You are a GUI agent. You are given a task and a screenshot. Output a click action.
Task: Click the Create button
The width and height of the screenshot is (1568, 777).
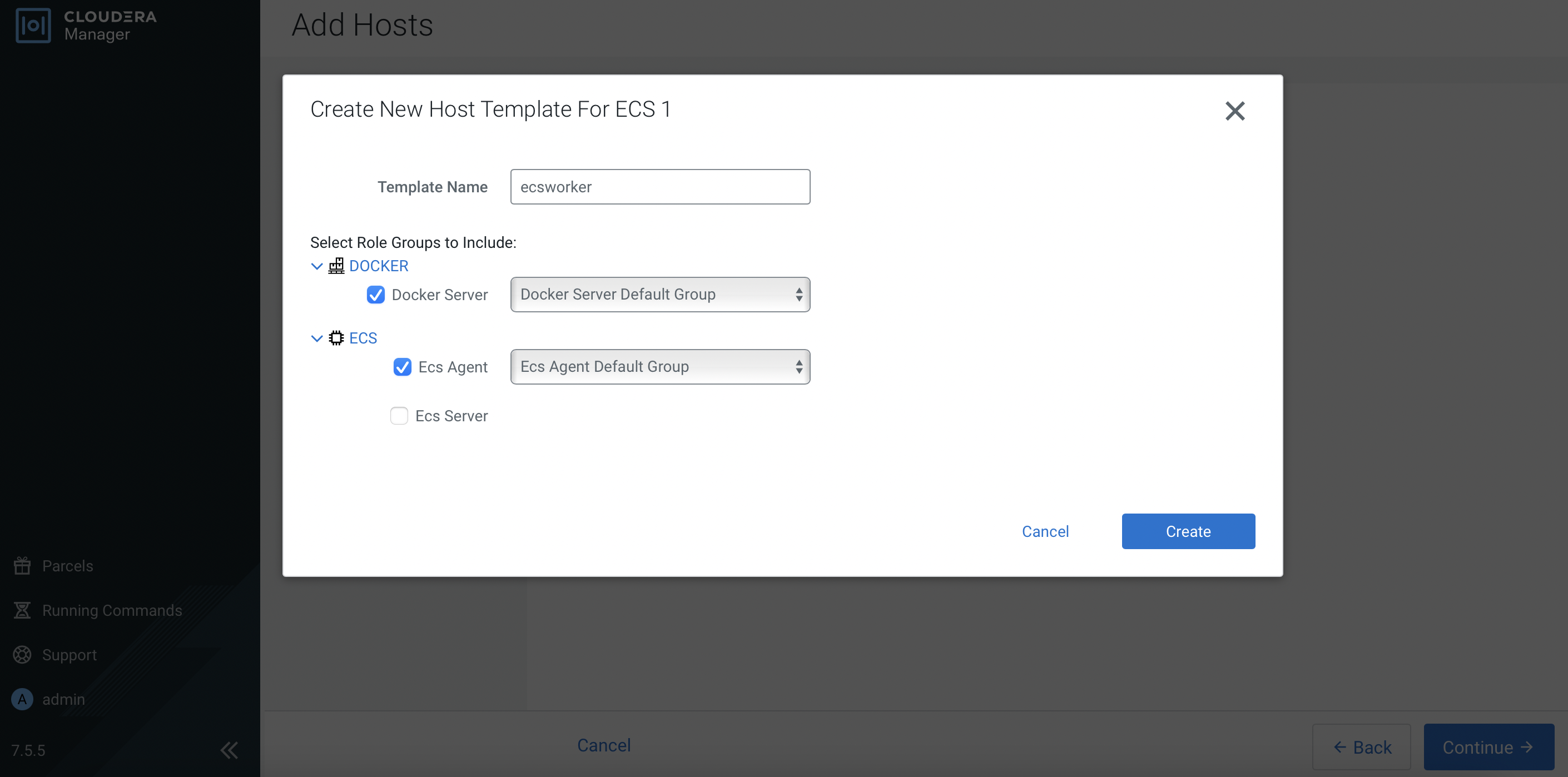[x=1188, y=531]
